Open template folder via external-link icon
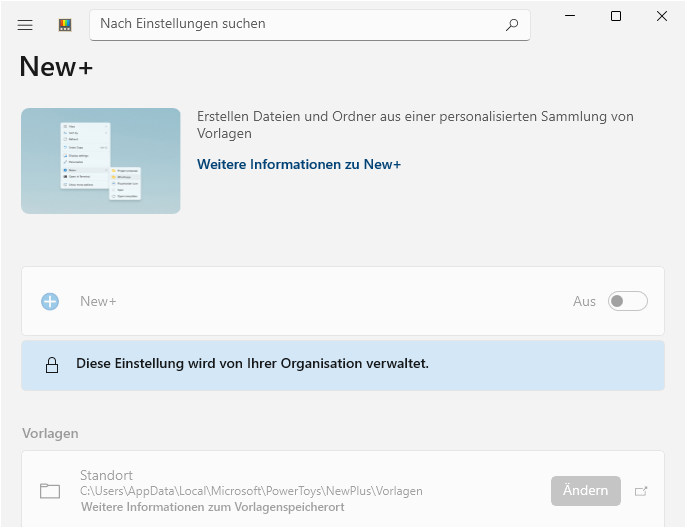 (x=641, y=491)
